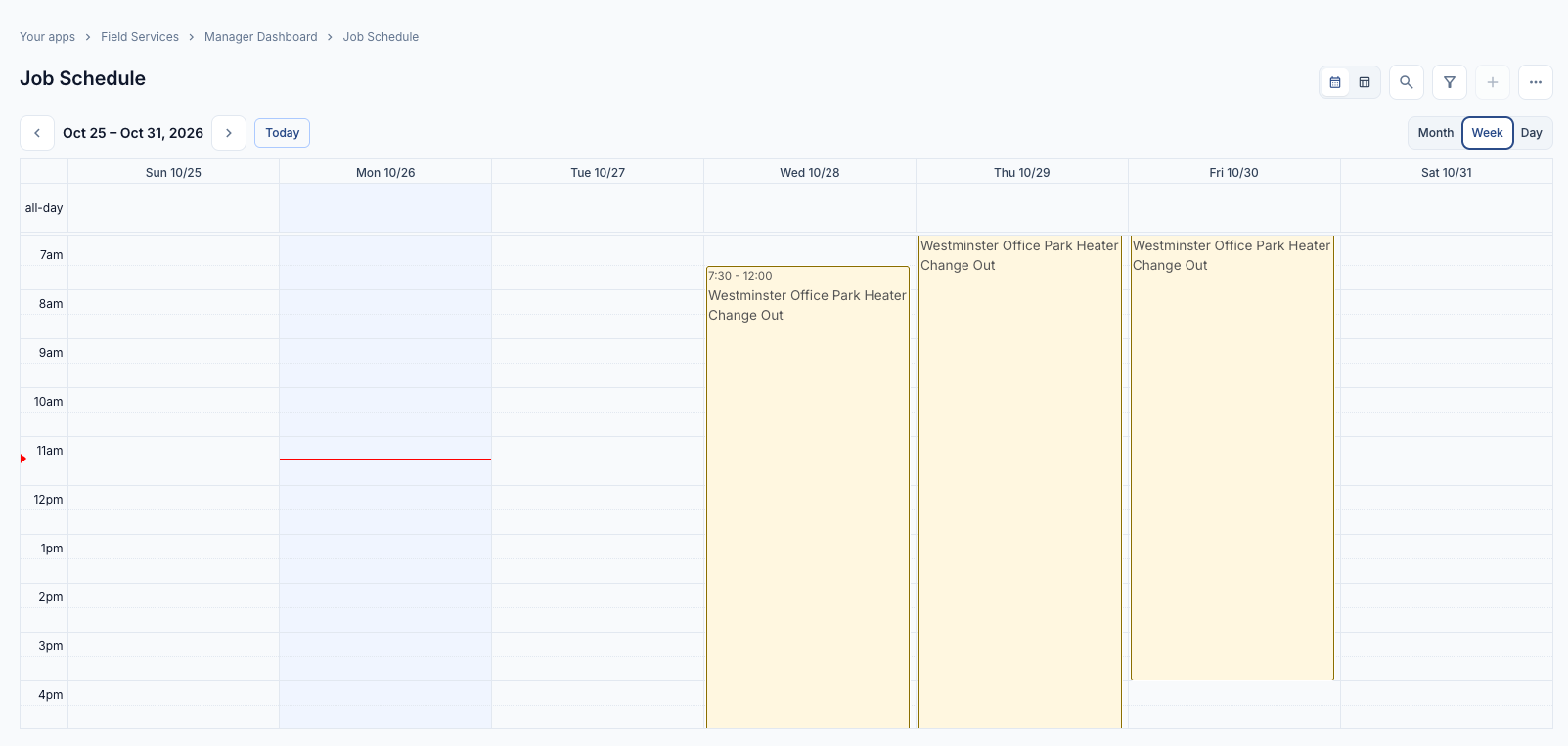Open the filter funnel icon

(x=1450, y=83)
